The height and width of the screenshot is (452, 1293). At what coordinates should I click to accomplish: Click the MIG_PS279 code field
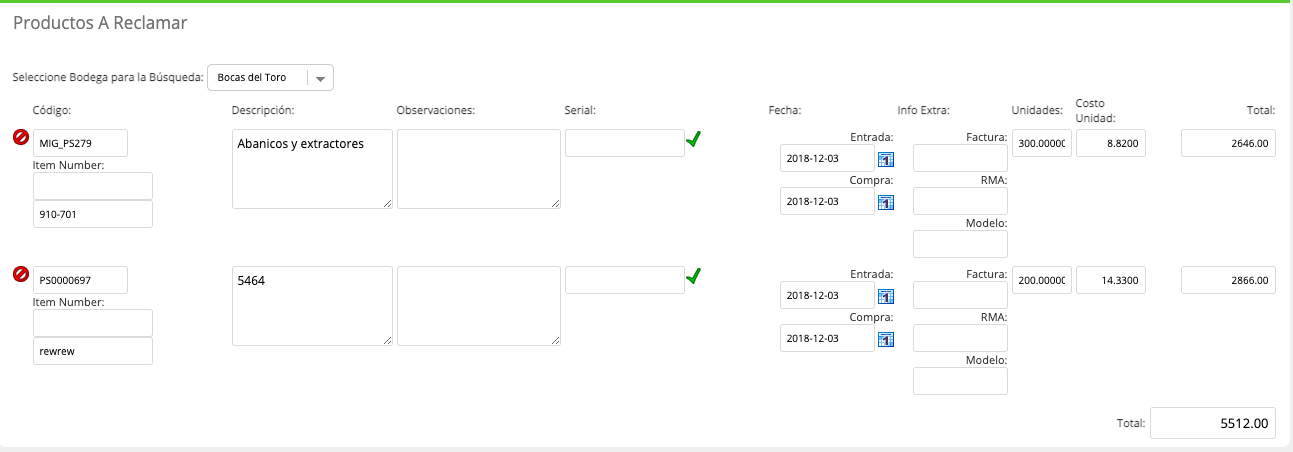point(81,143)
